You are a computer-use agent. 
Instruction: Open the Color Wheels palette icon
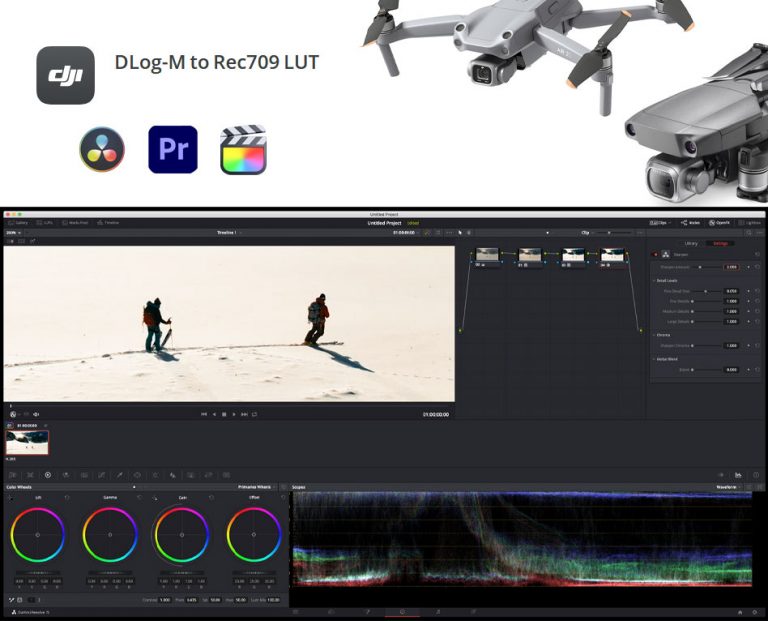[x=48, y=475]
